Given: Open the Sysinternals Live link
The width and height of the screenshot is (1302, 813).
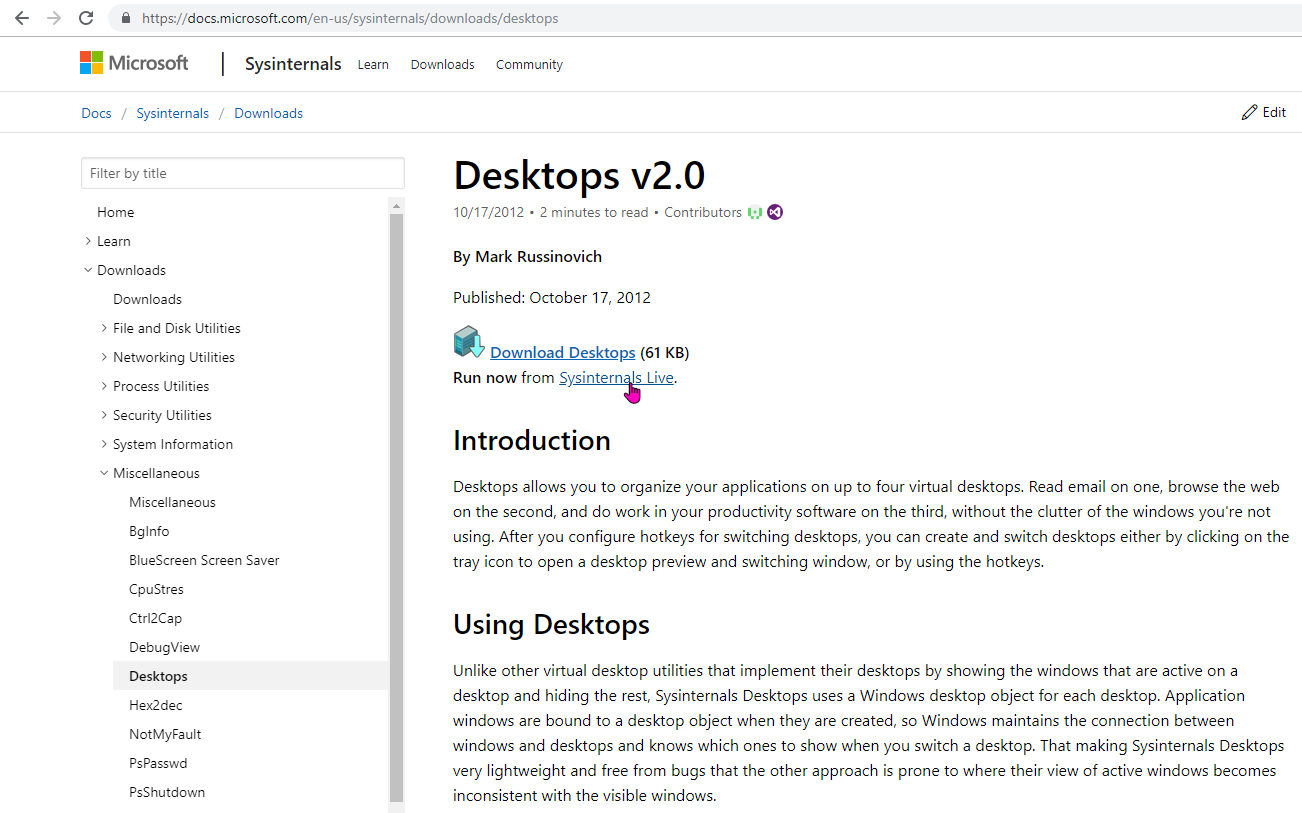Looking at the screenshot, I should point(616,377).
